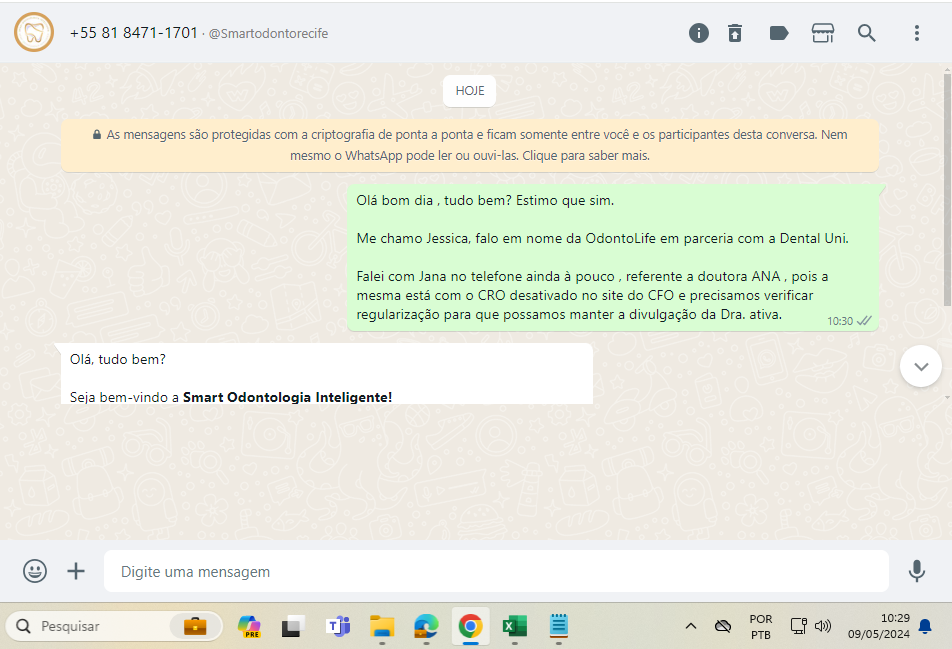Click the Smart Odontologia Inteligente welcome message
This screenshot has height=649, width=952.
click(x=327, y=373)
